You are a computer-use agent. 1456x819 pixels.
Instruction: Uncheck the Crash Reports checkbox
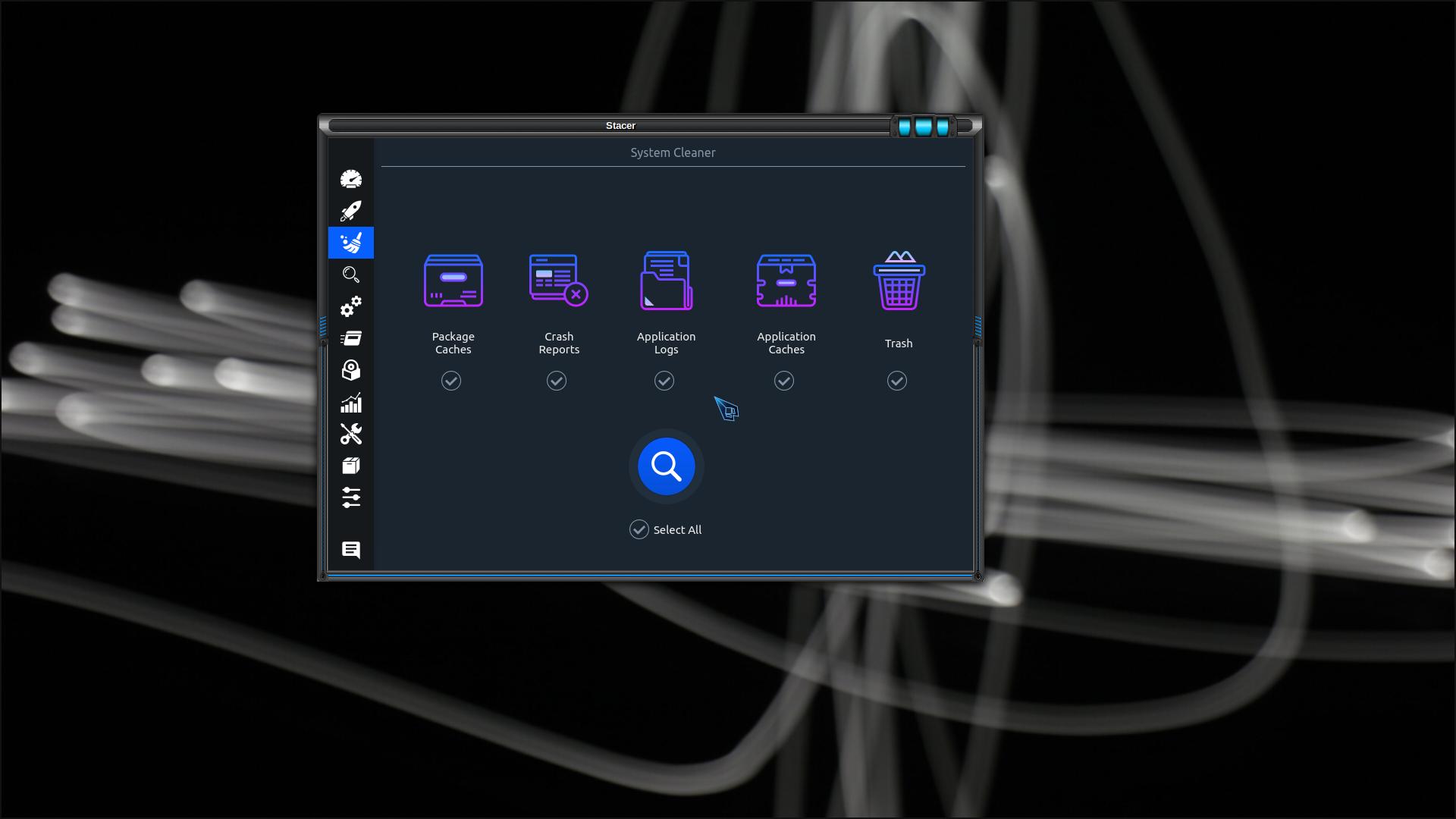pyautogui.click(x=557, y=381)
